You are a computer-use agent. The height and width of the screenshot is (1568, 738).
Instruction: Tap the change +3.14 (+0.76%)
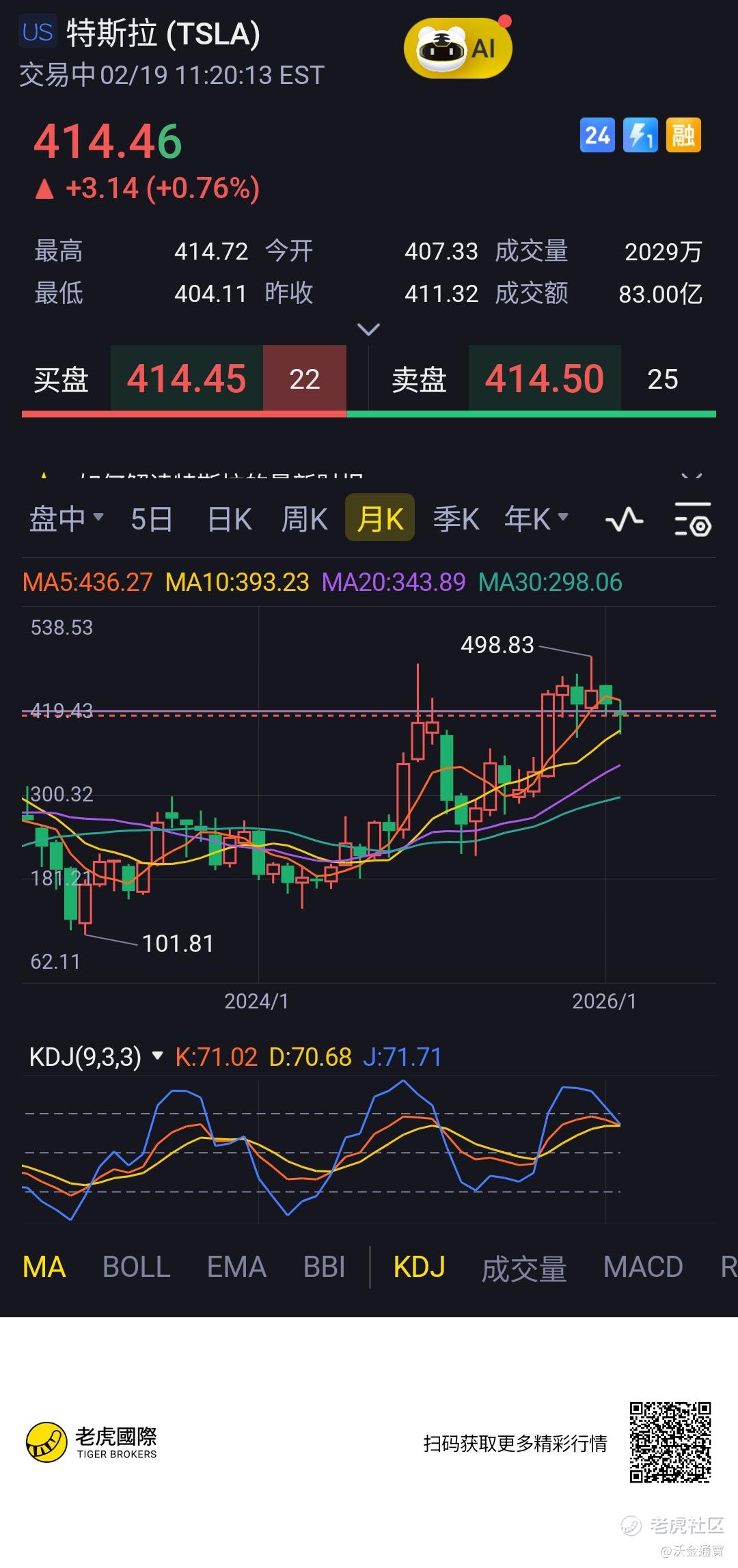click(x=148, y=188)
